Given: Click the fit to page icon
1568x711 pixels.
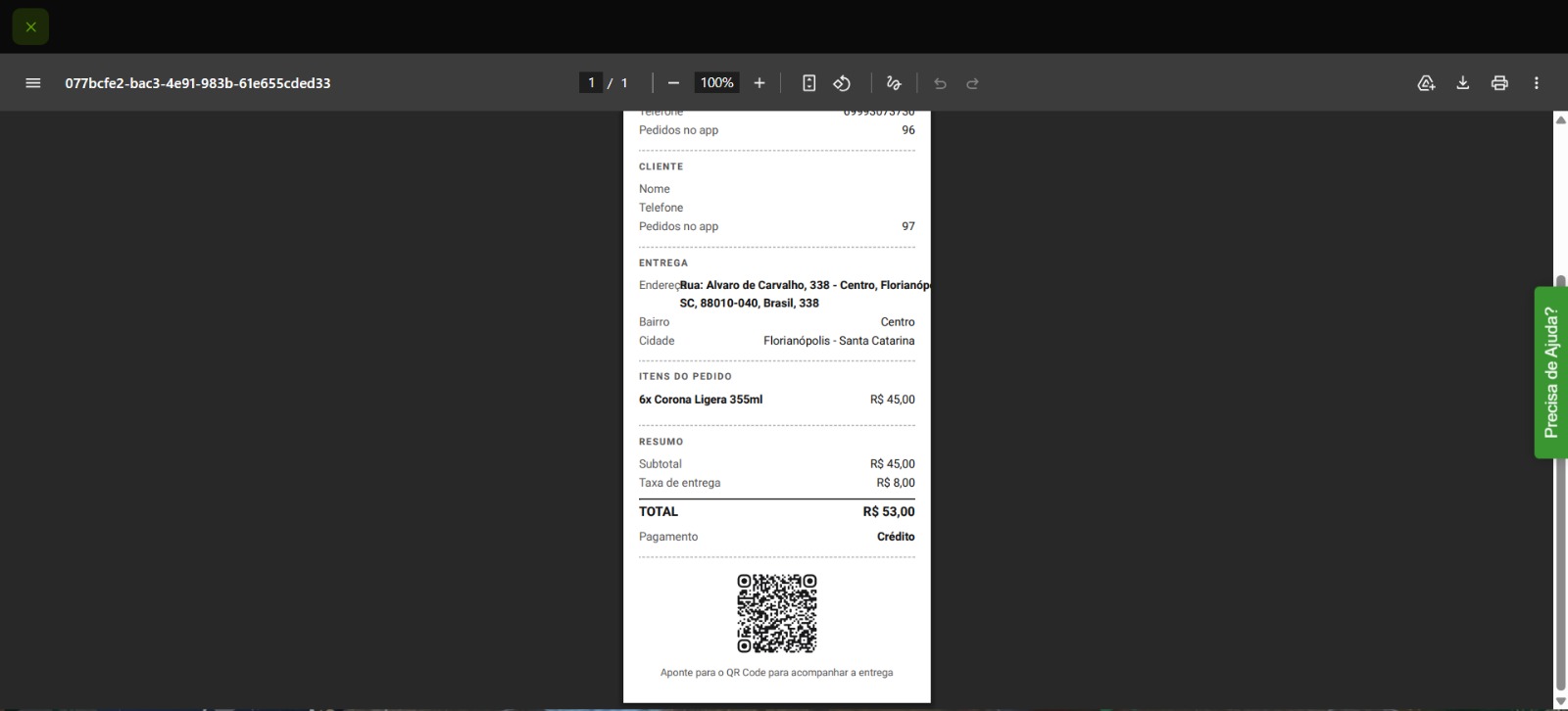Looking at the screenshot, I should (808, 83).
